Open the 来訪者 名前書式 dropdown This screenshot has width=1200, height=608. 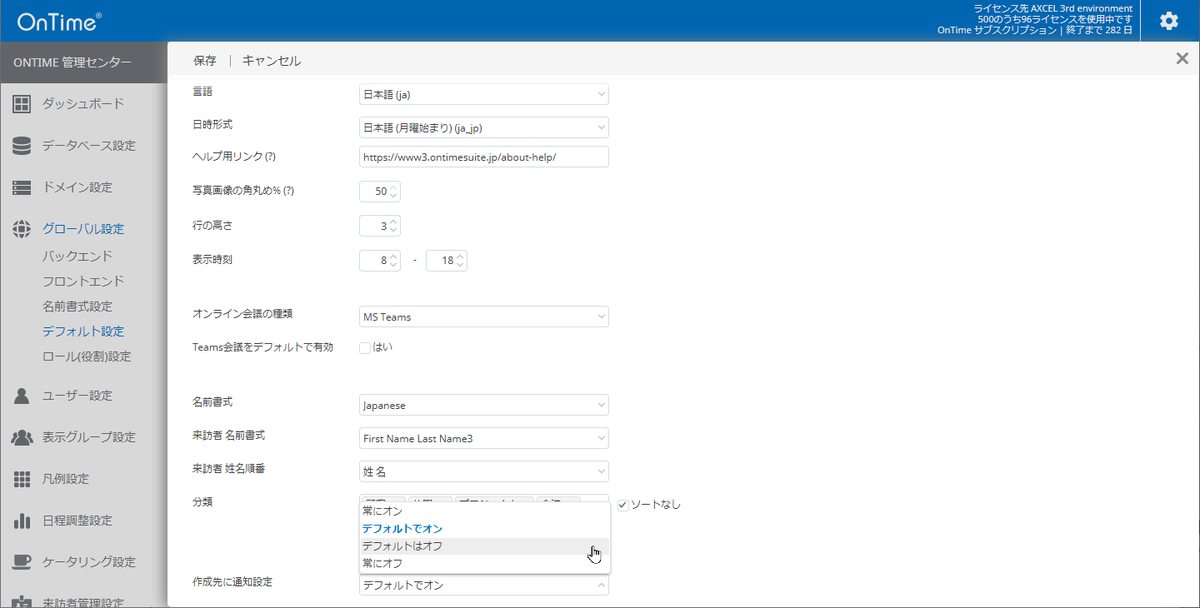484,438
